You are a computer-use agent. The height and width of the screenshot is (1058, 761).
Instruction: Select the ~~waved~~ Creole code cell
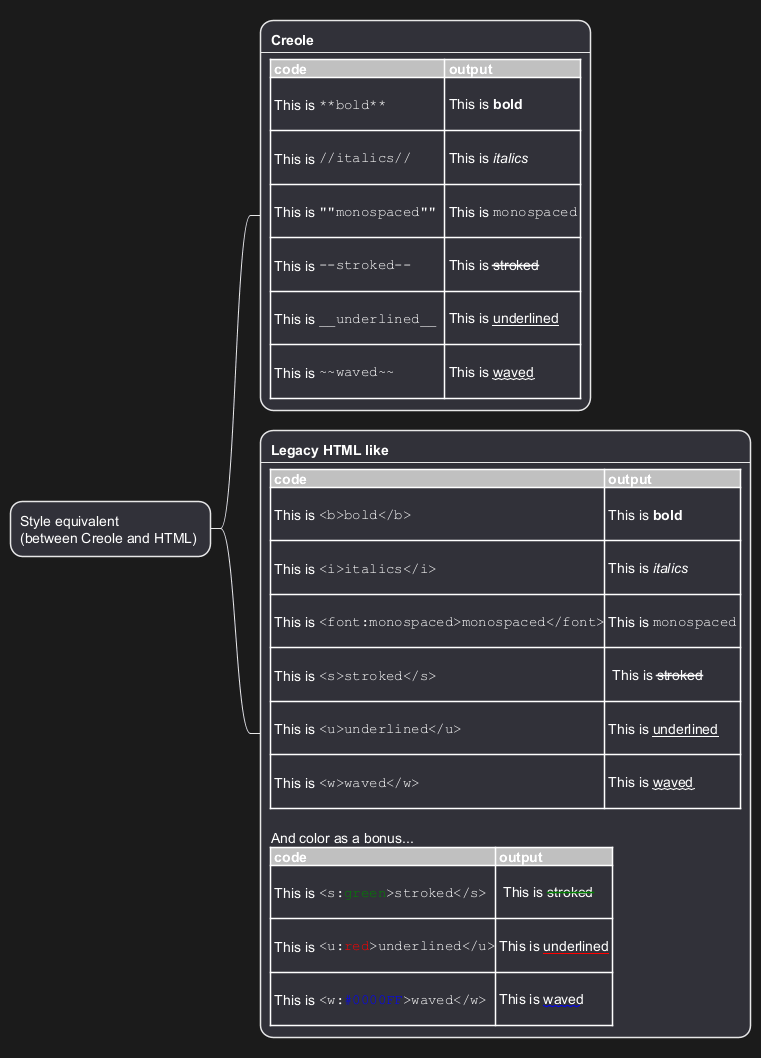coord(357,373)
